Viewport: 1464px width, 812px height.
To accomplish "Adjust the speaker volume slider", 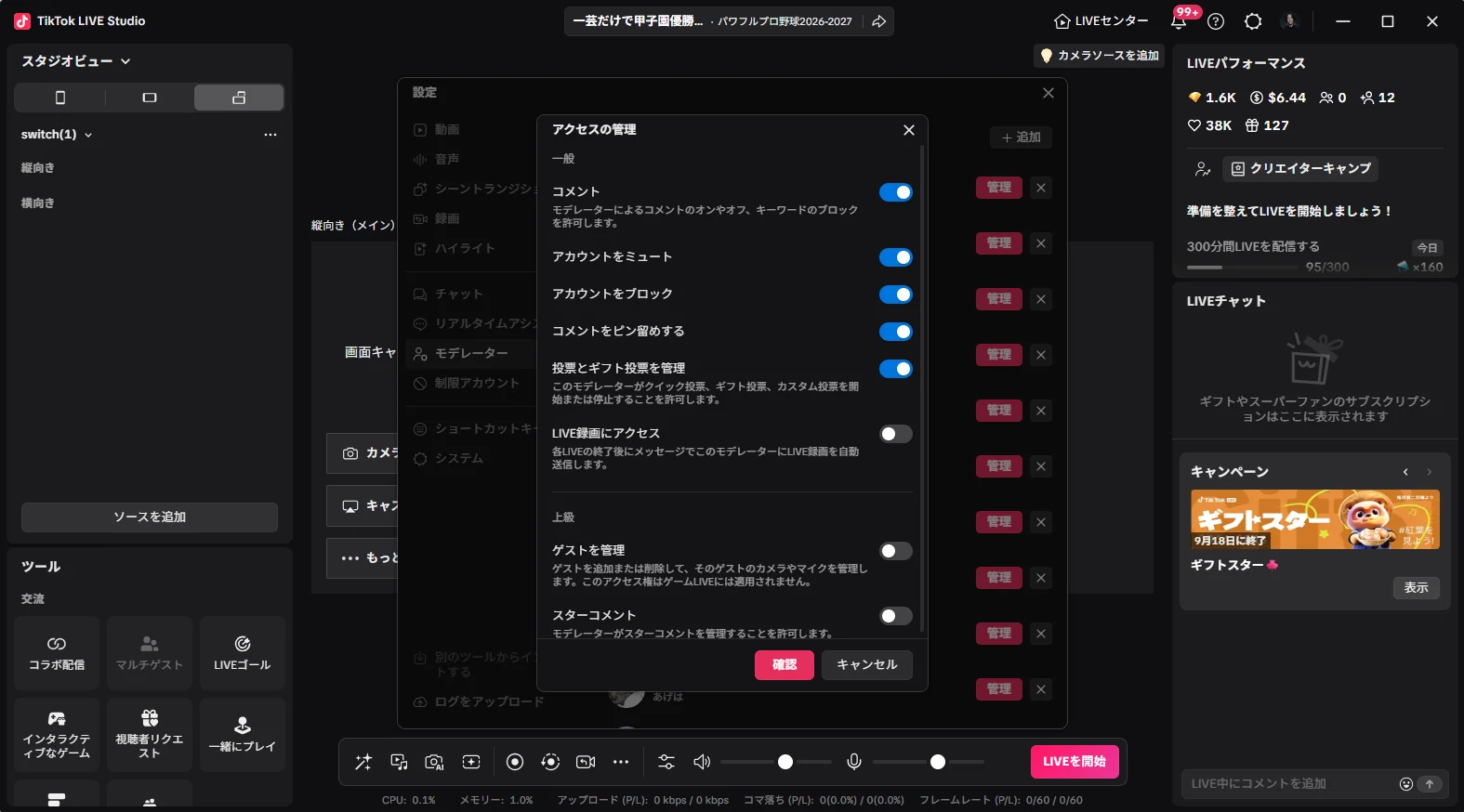I will pos(776,762).
